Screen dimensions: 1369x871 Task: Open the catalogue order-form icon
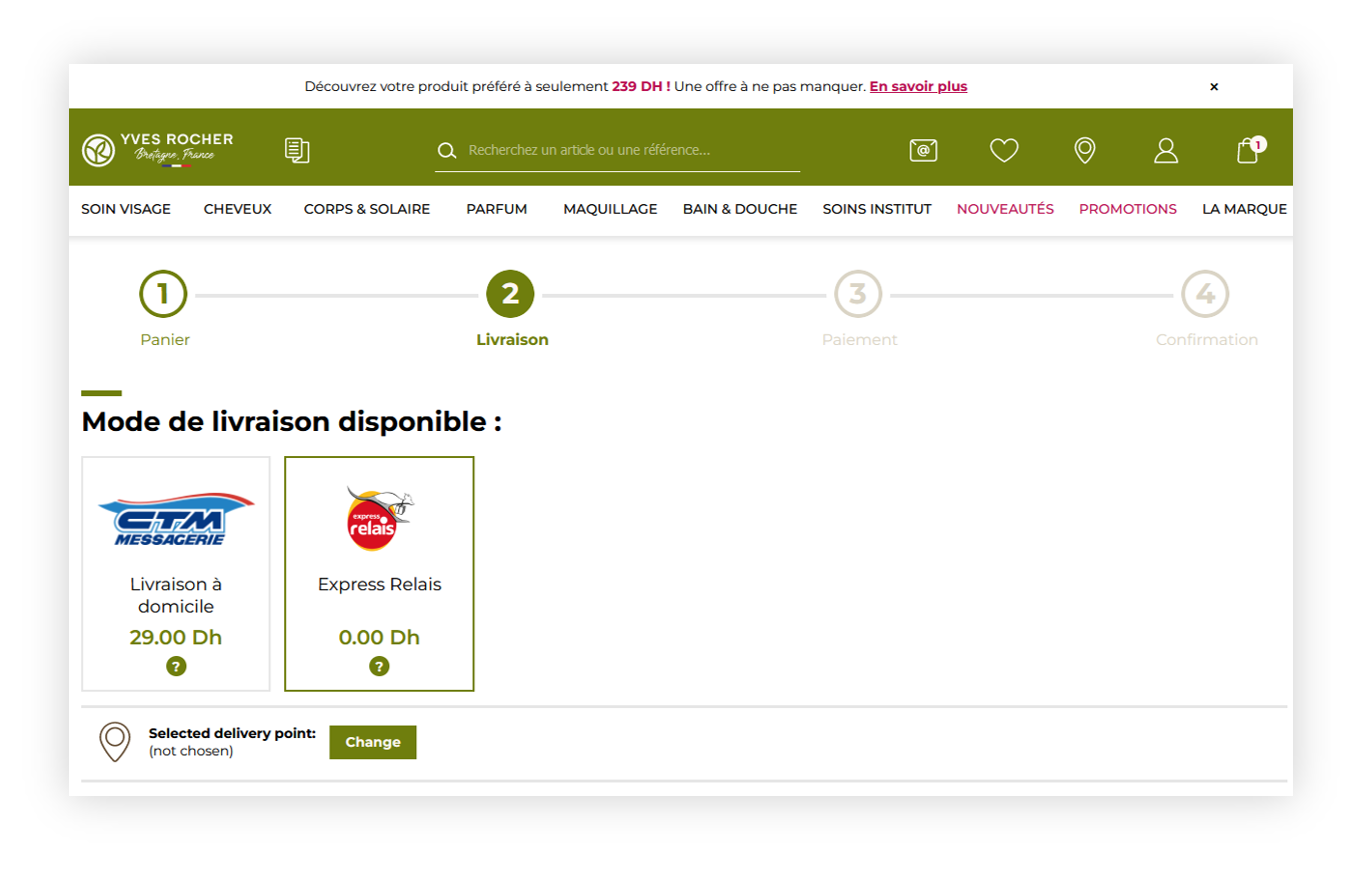point(297,150)
